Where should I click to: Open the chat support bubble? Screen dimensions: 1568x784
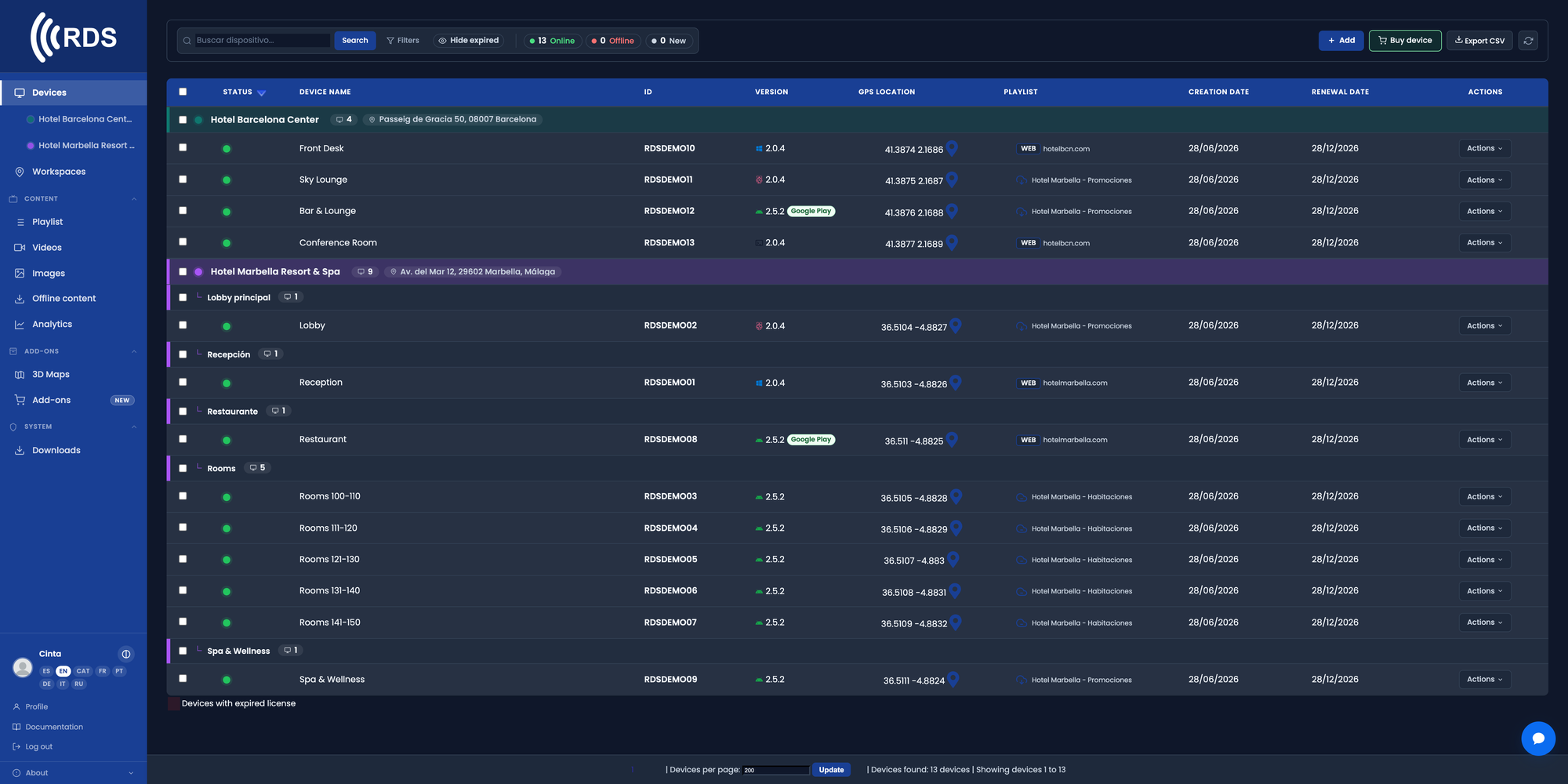[x=1538, y=739]
